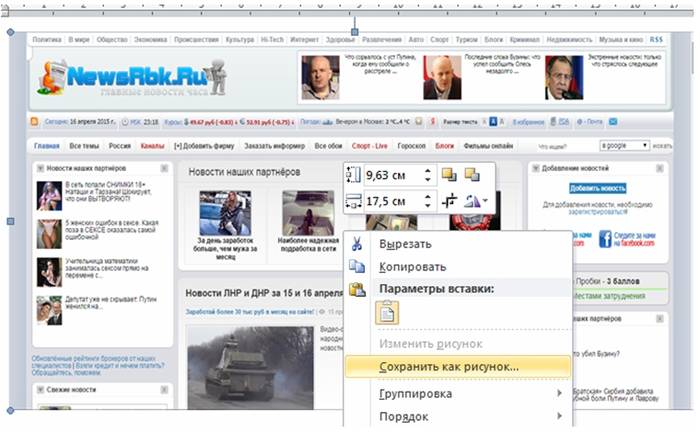Click the scissors icon next to Вырезать
Screen dimensions: 700x433
coord(358,243)
